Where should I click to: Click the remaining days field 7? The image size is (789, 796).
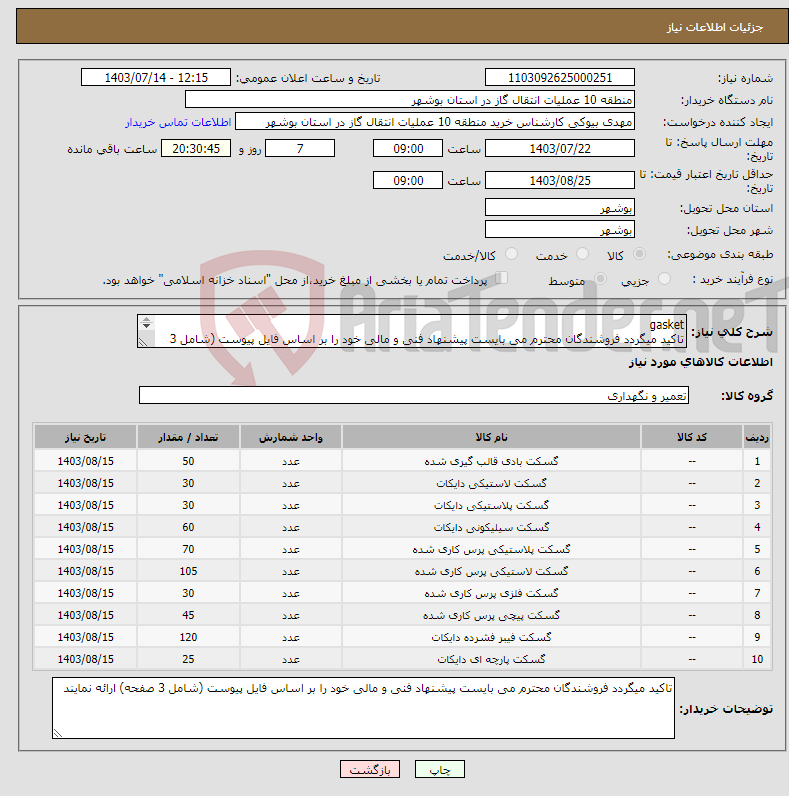[x=300, y=148]
